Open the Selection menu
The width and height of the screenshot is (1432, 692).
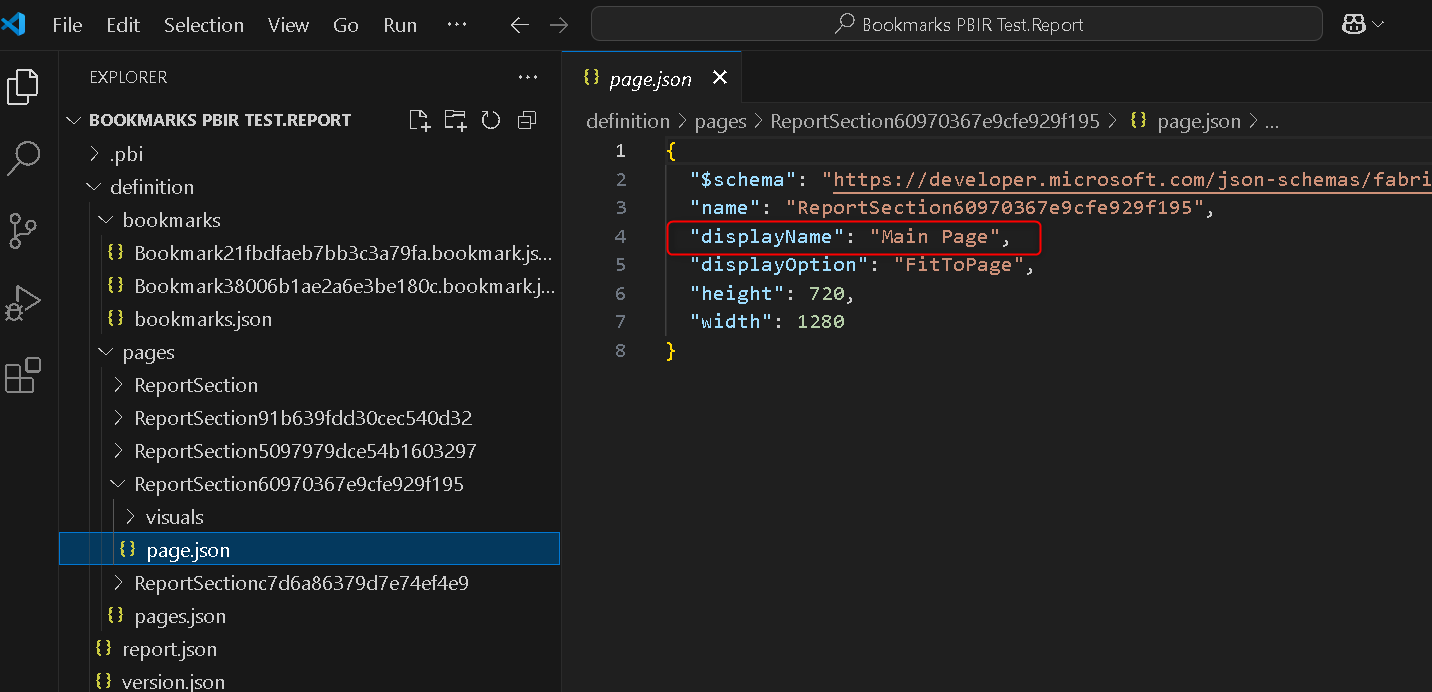[203, 25]
